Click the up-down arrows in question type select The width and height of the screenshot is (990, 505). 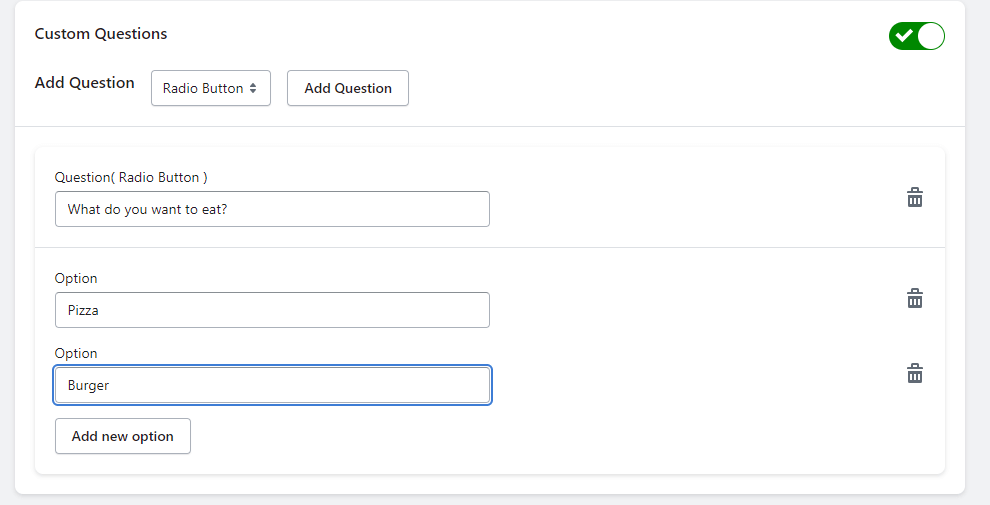point(254,88)
